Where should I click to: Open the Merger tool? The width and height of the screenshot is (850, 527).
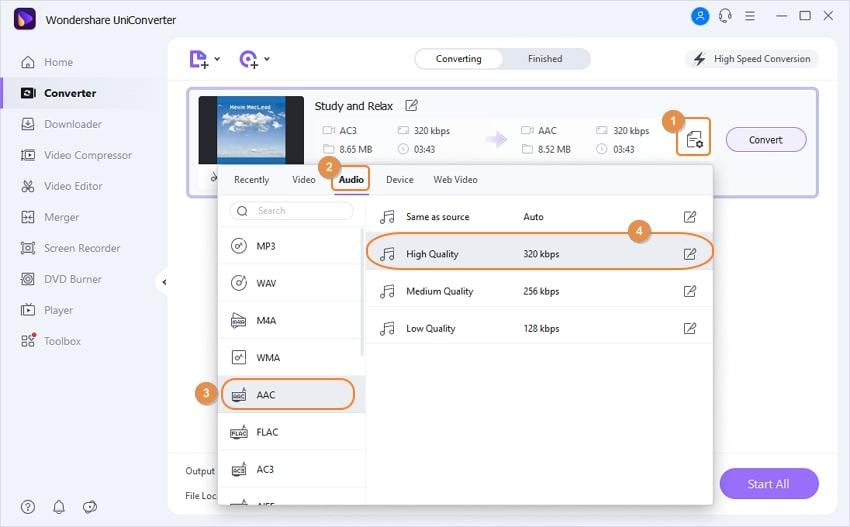click(49, 217)
